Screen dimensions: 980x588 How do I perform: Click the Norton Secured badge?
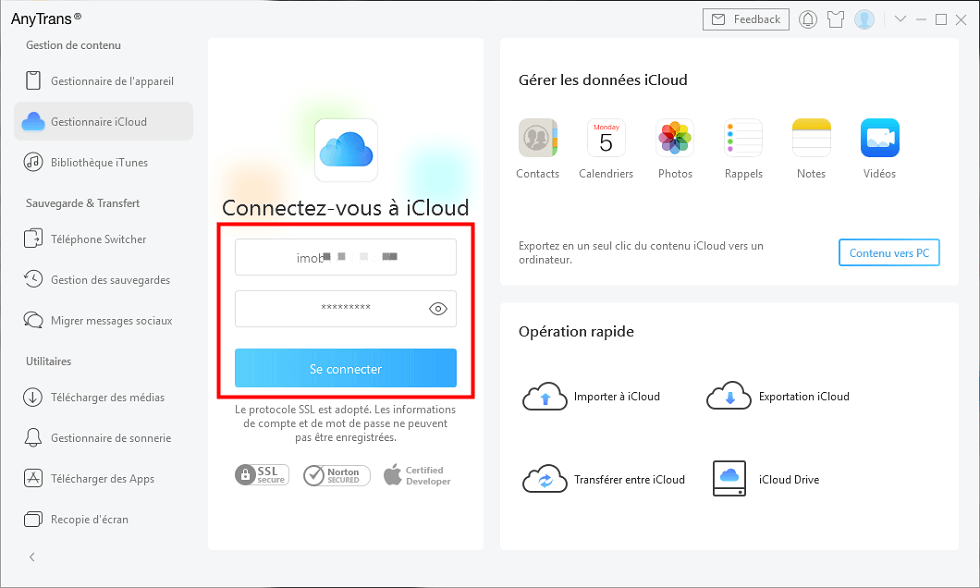pos(337,476)
